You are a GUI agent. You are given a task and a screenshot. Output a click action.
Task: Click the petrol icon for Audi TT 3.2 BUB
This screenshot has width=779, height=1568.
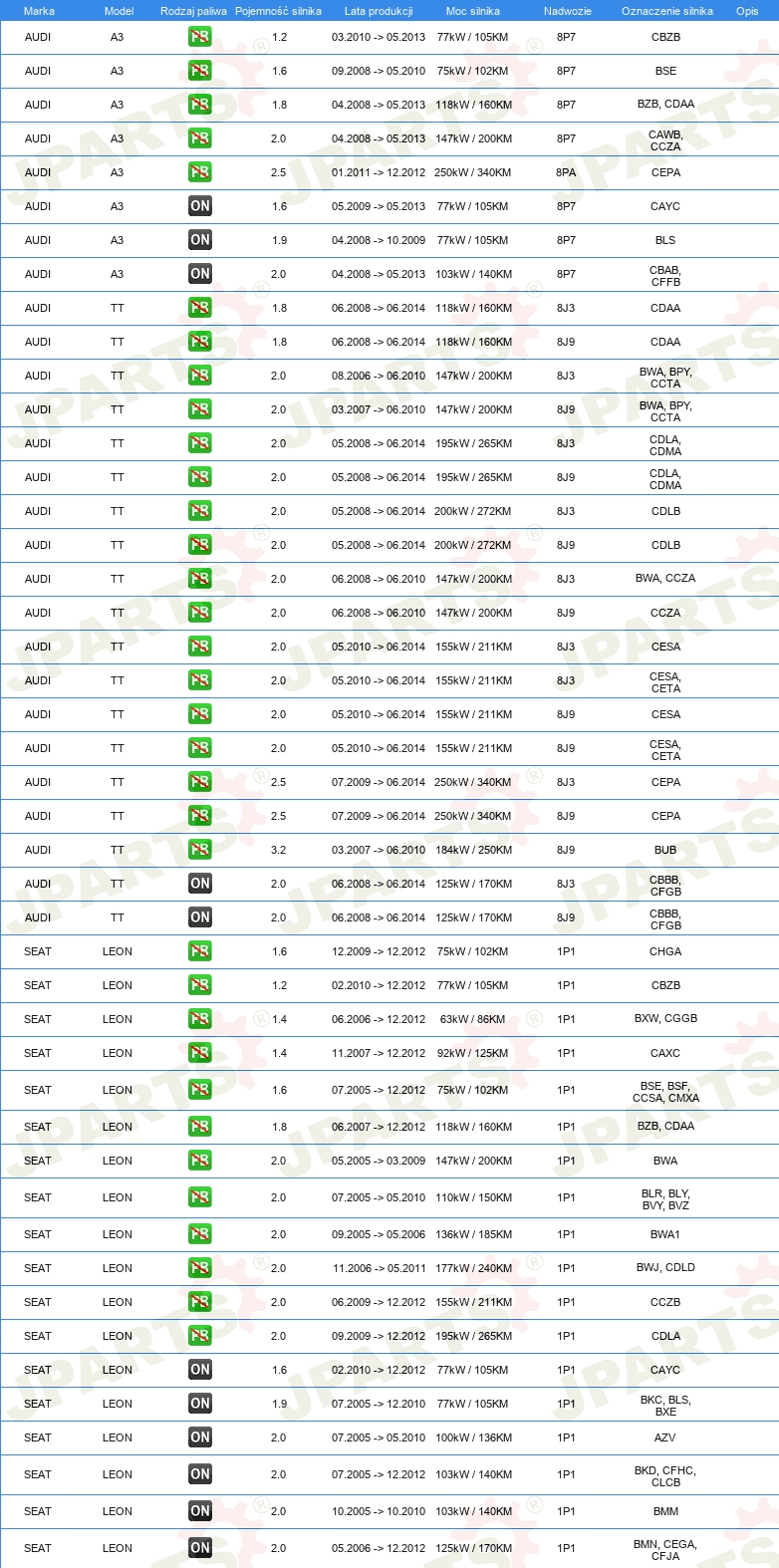tap(200, 850)
